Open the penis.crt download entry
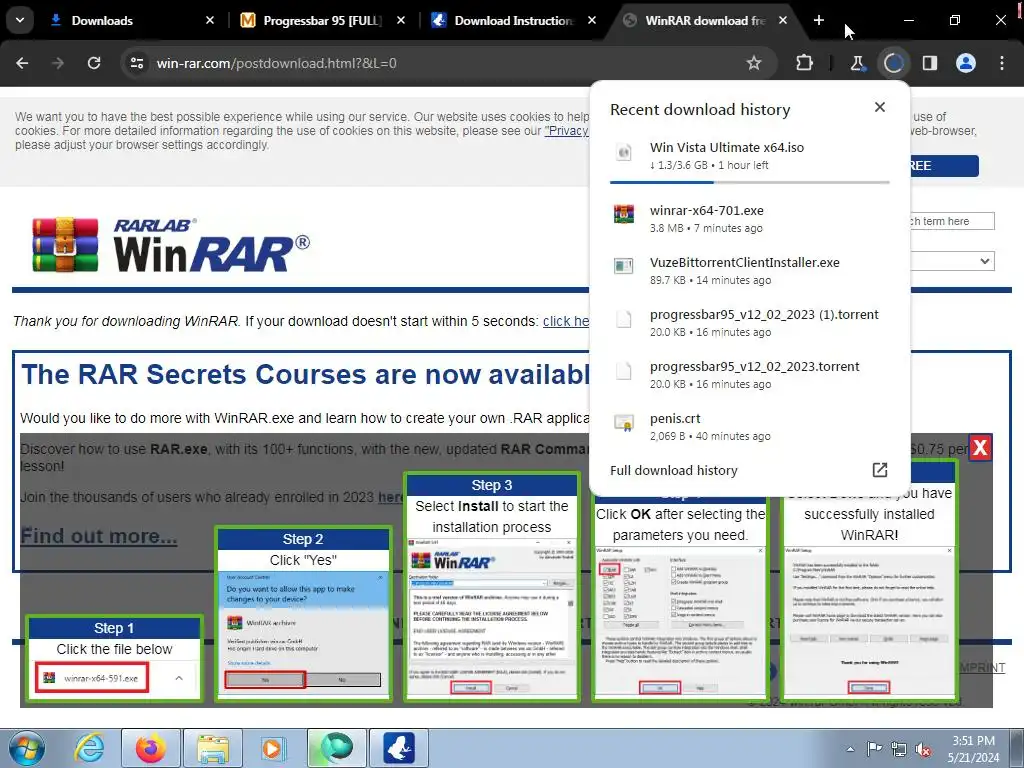The width and height of the screenshot is (1024, 768). click(x=750, y=426)
